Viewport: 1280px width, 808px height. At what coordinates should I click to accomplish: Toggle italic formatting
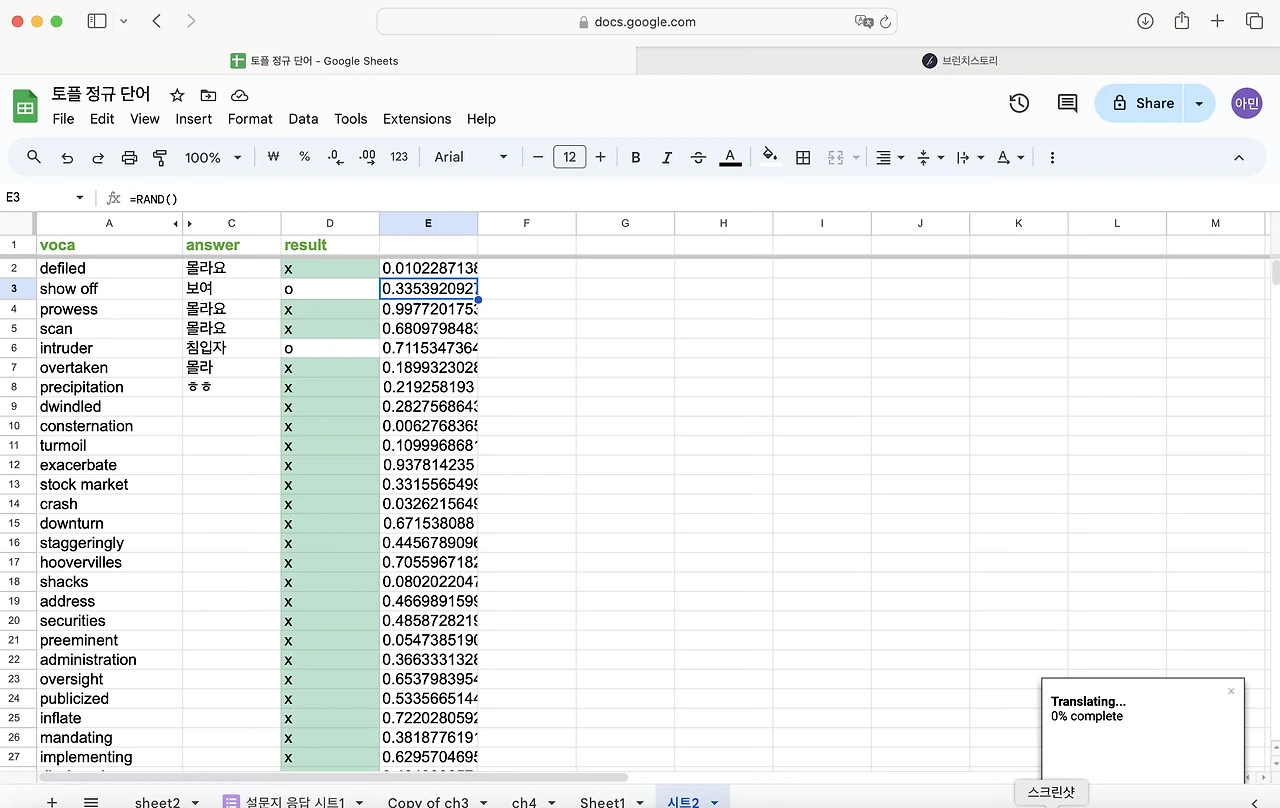pyautogui.click(x=667, y=157)
